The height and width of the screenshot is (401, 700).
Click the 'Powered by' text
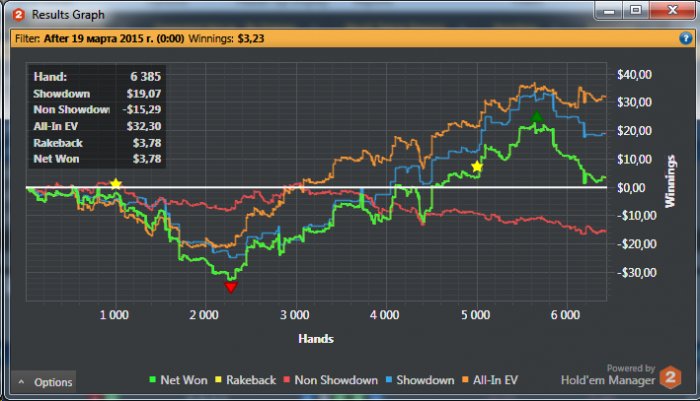(x=631, y=368)
